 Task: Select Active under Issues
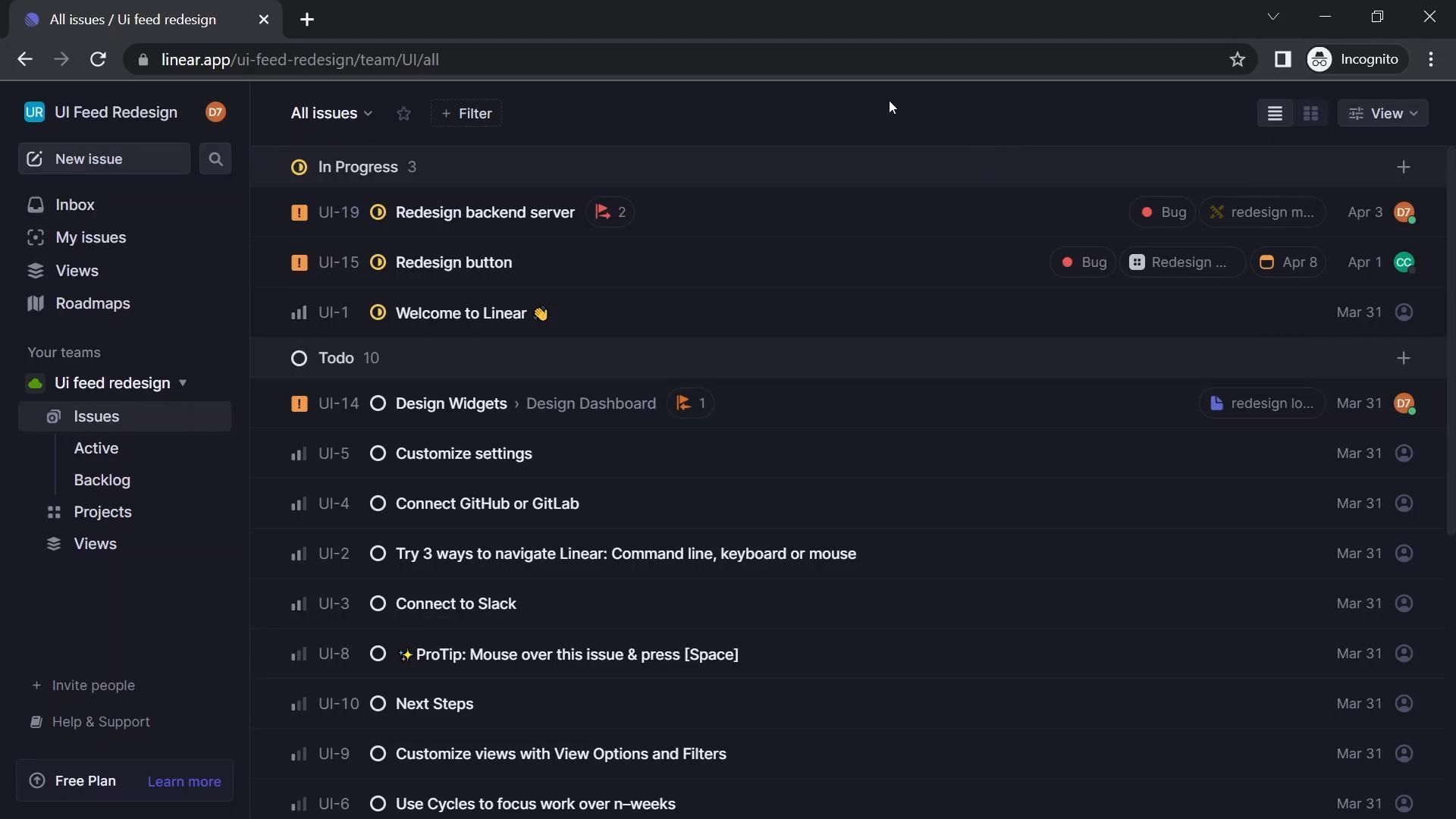pos(96,448)
